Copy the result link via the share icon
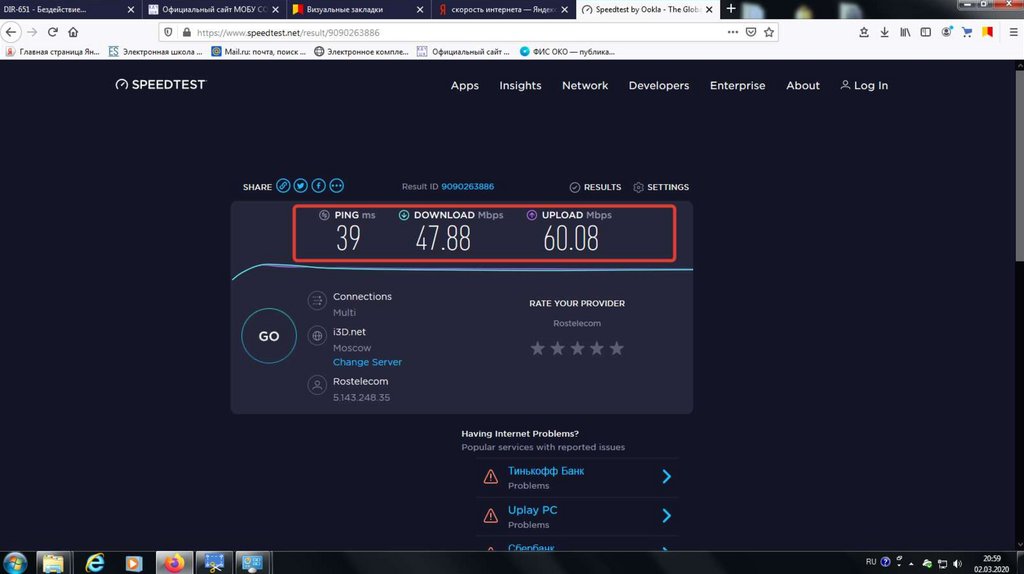The height and width of the screenshot is (574, 1024). (x=283, y=186)
